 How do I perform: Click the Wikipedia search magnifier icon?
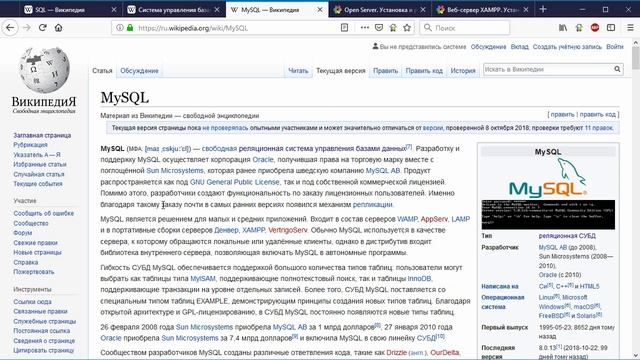point(617,69)
